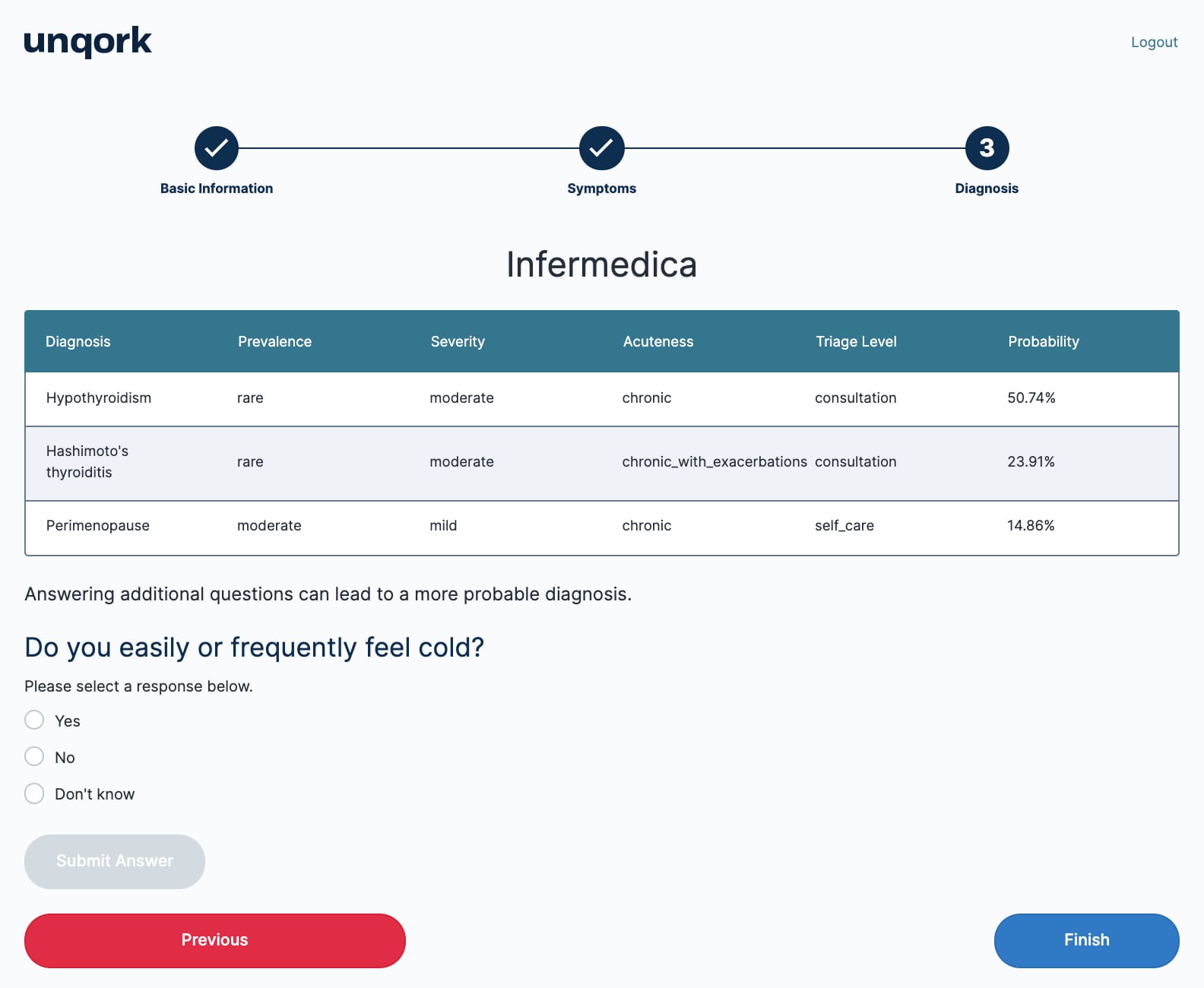Click the Finish button
Screen dimensions: 1204x988
pyautogui.click(x=1086, y=940)
